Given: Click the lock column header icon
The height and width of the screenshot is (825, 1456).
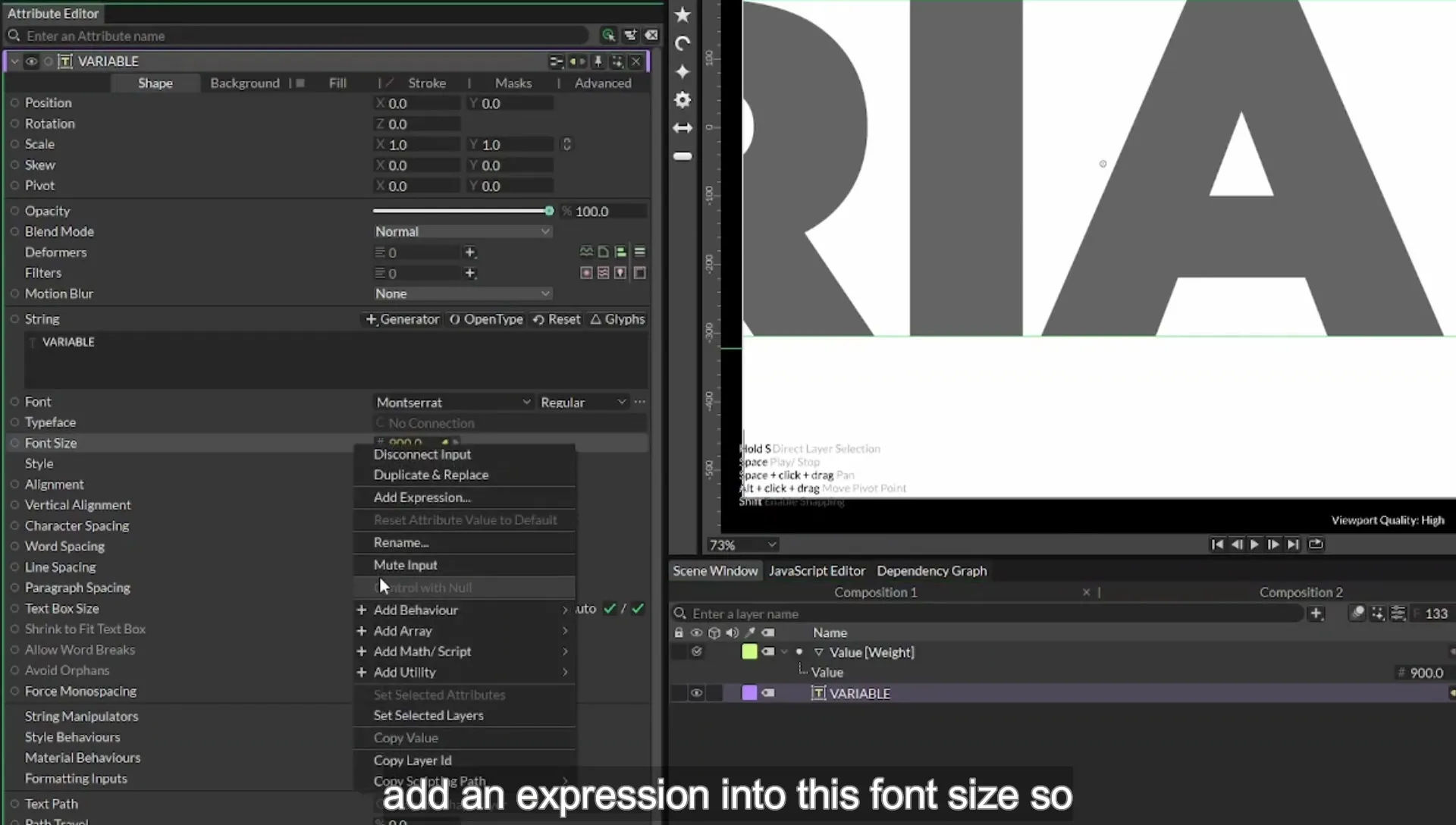Looking at the screenshot, I should click(679, 632).
